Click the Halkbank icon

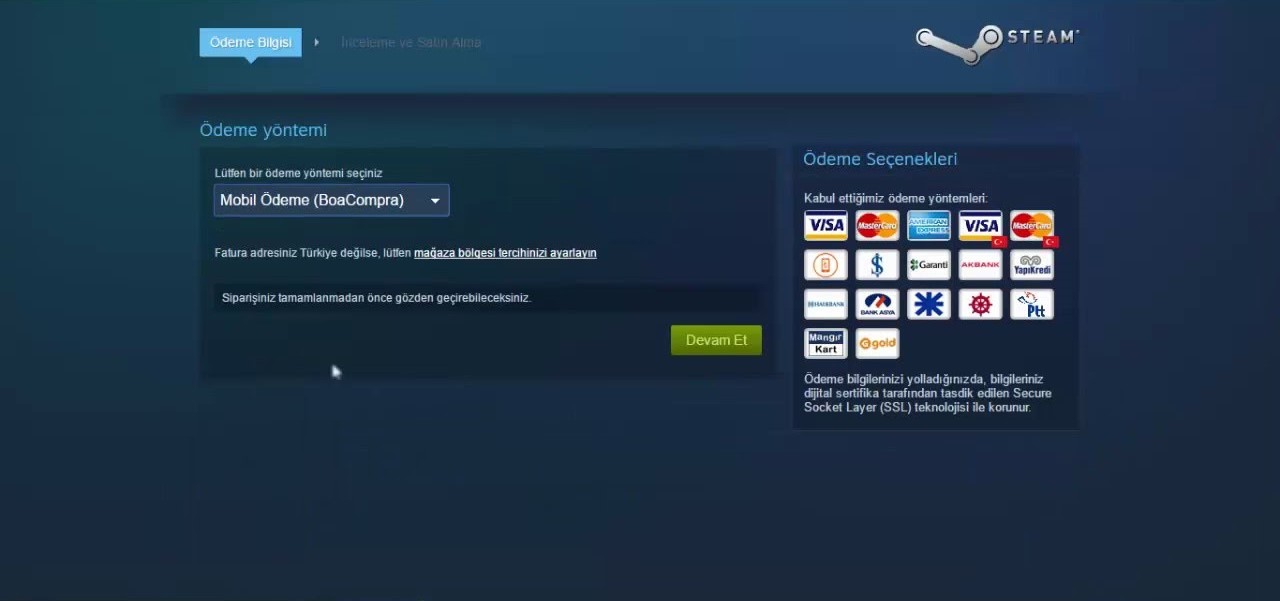pyautogui.click(x=826, y=304)
